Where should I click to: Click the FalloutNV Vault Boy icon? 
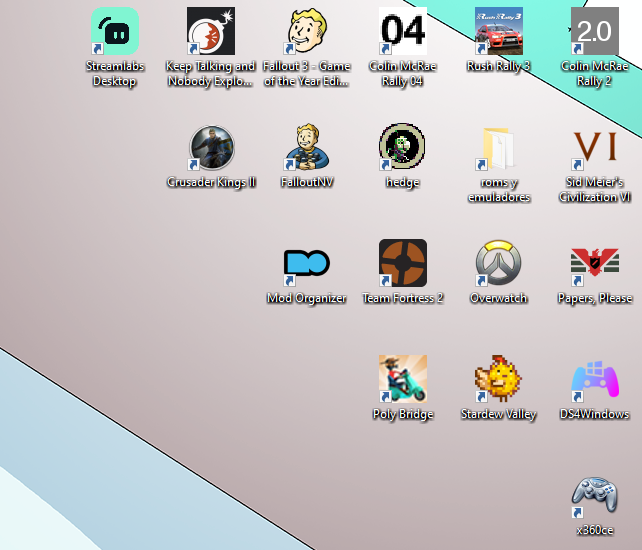307,147
